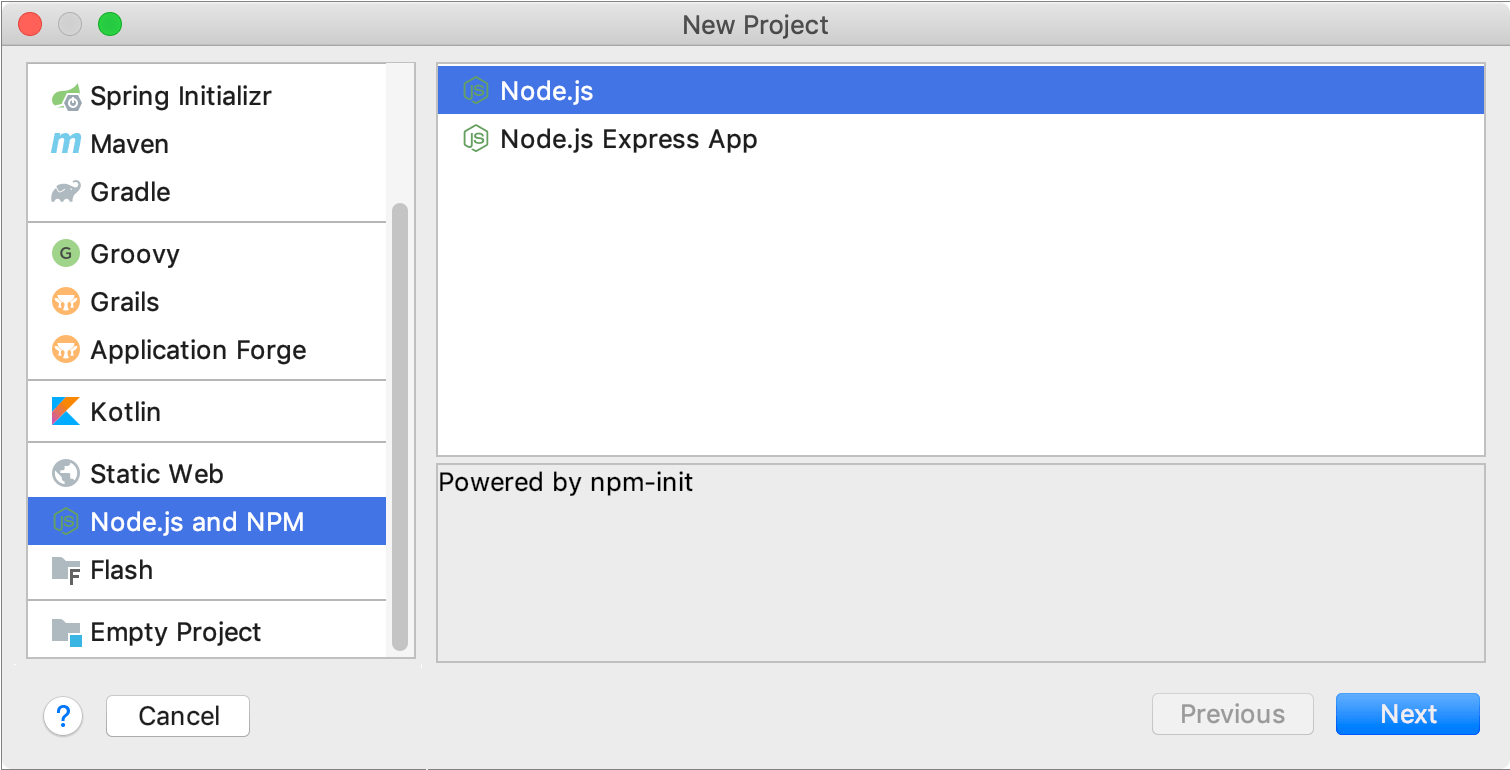Click the Node.js Express App icon
This screenshot has width=1510, height=770.
[475, 139]
